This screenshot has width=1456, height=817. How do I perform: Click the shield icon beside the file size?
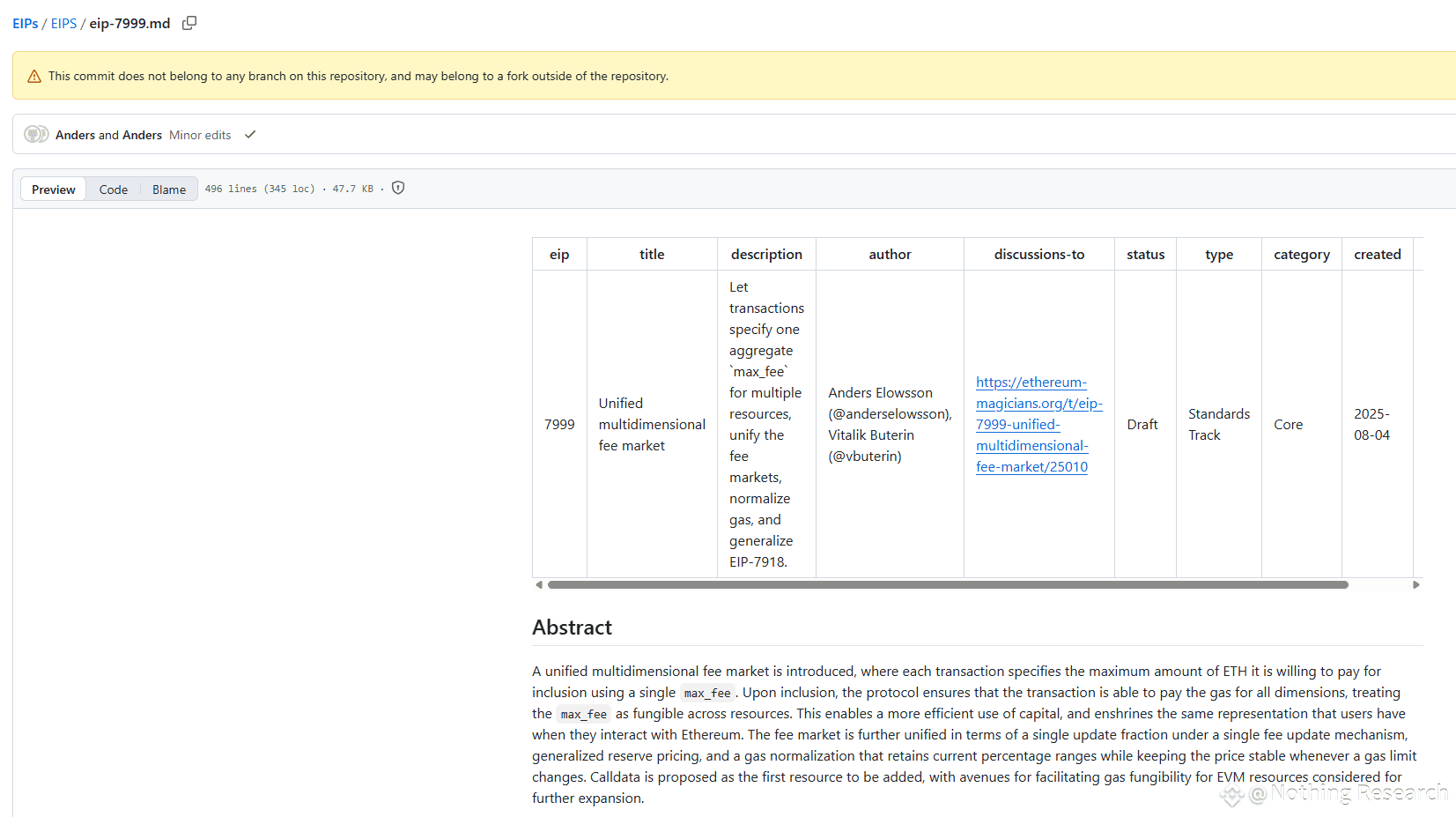(x=398, y=188)
